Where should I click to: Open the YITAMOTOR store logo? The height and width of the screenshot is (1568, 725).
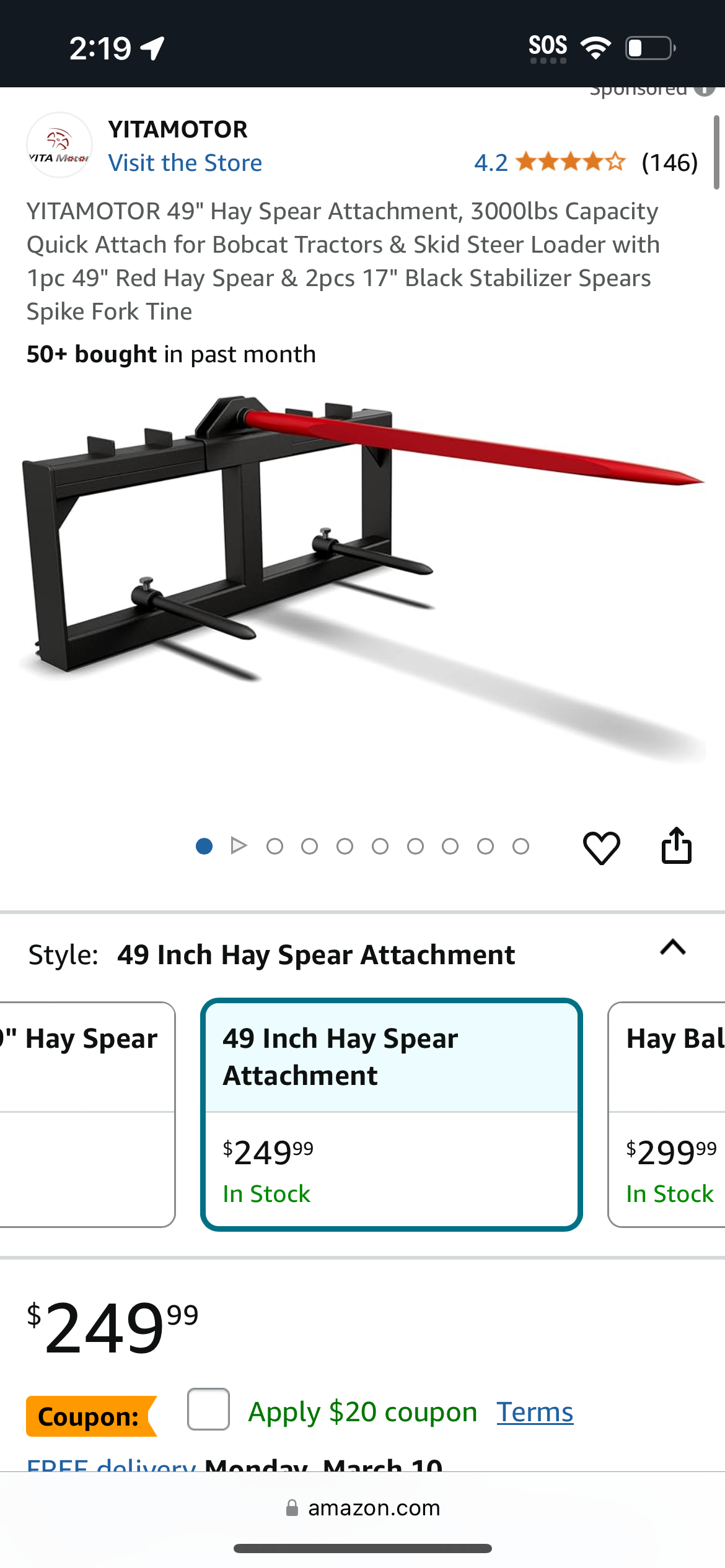59,146
